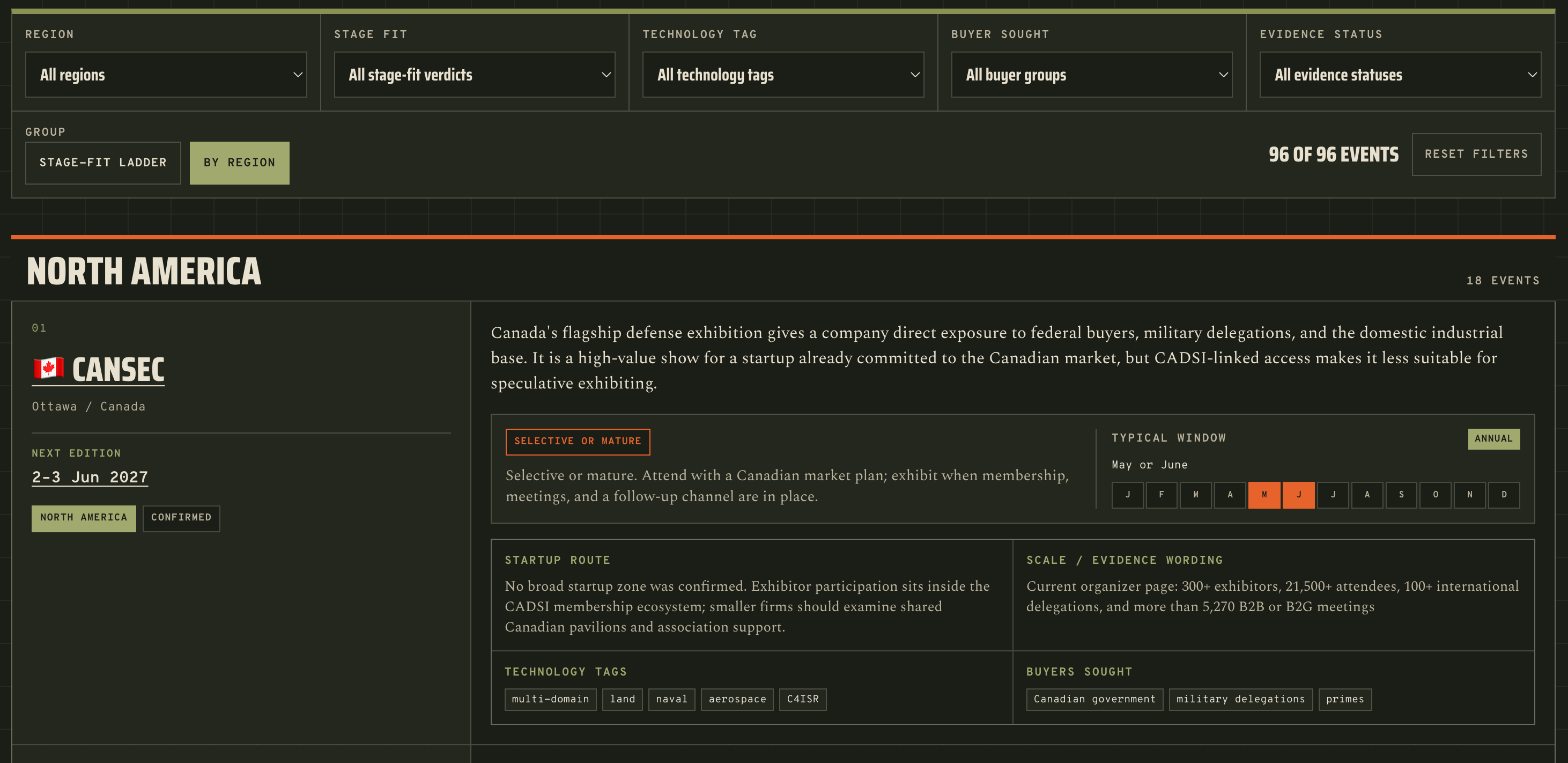Viewport: 1568px width, 763px height.
Task: Select the D (December) month box
Action: pyautogui.click(x=1504, y=495)
